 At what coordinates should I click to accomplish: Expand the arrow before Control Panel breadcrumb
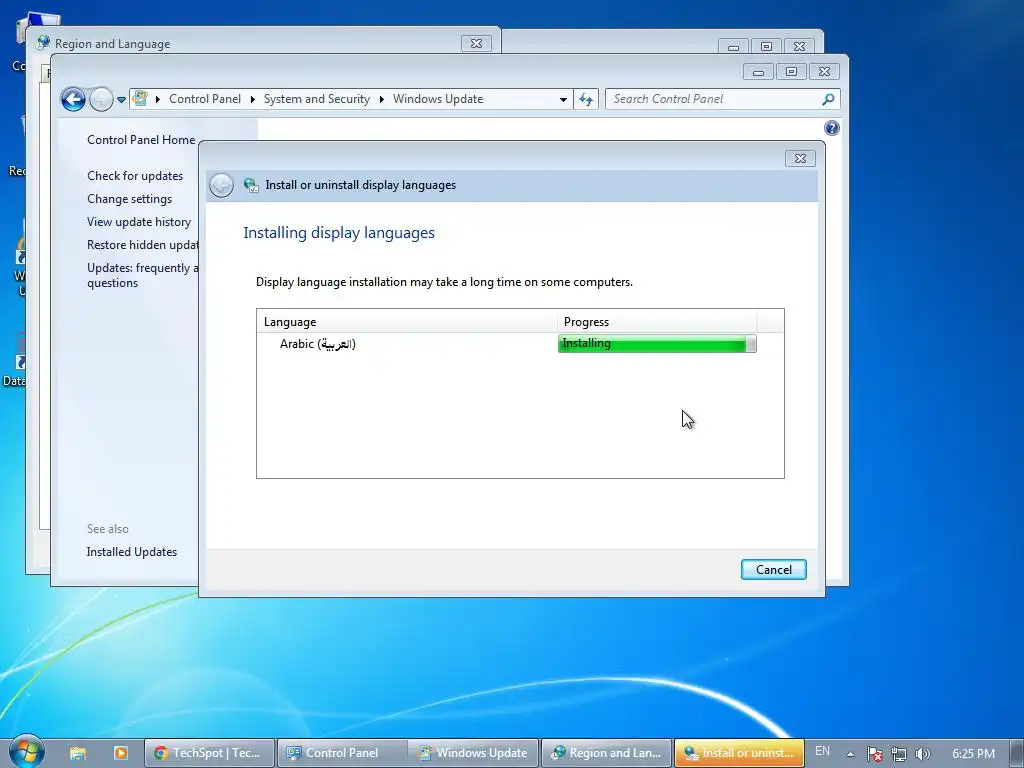[x=157, y=99]
